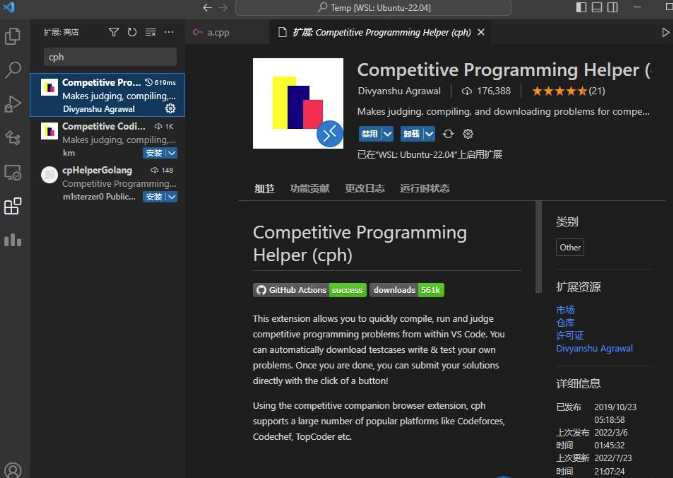Viewport: 673px width, 478px height.
Task: Open the bar-chart icon view in activity bar
Action: point(12,240)
